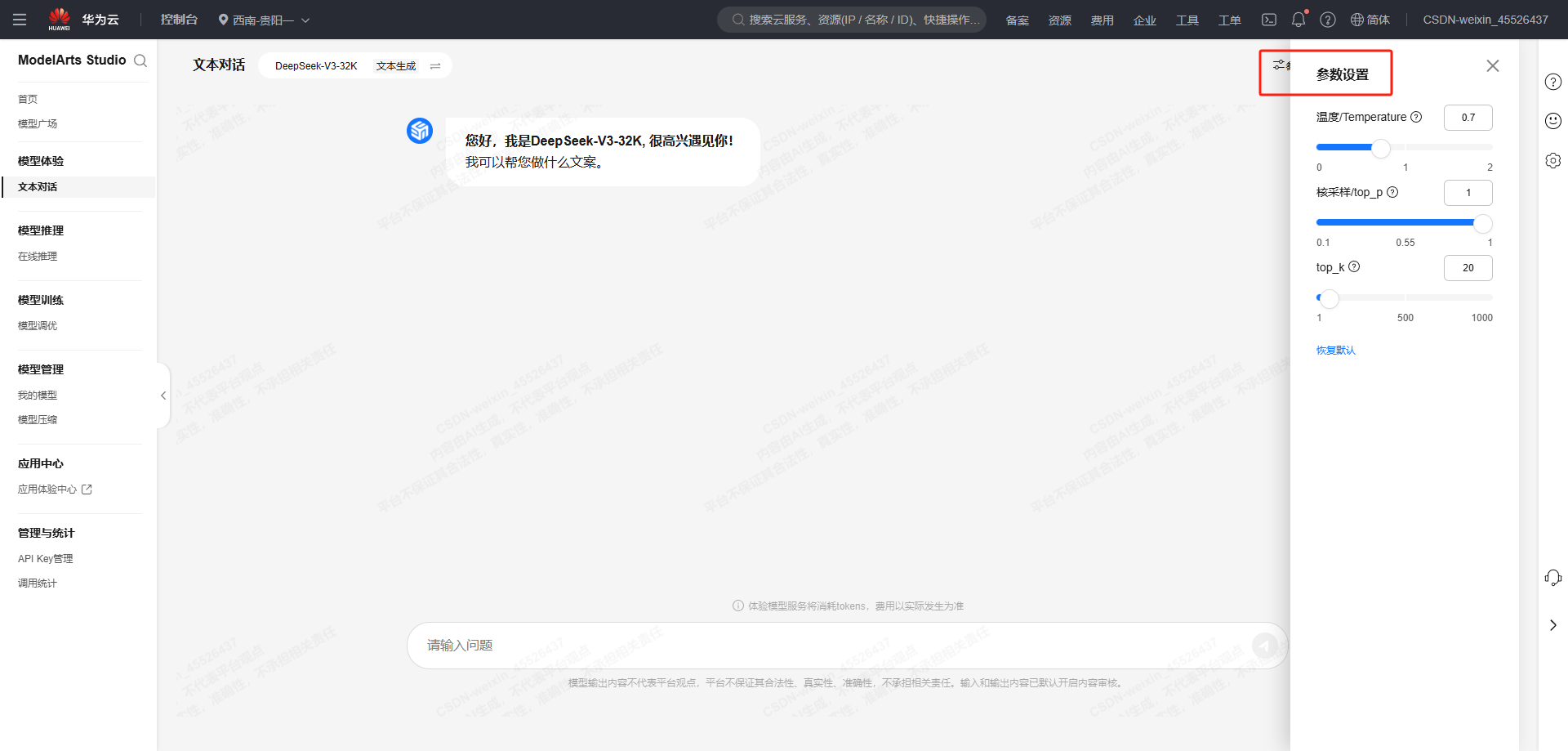Image resolution: width=1568 pixels, height=751 pixels.
Task: Open account menu CSDN-weixin_45526437
Action: (x=1486, y=20)
